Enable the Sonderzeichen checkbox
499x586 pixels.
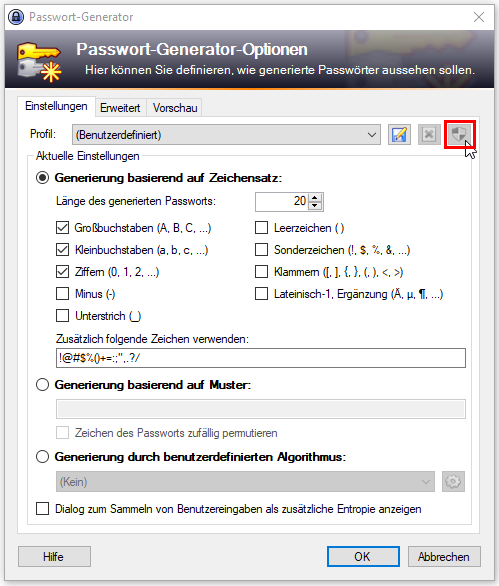point(261,250)
